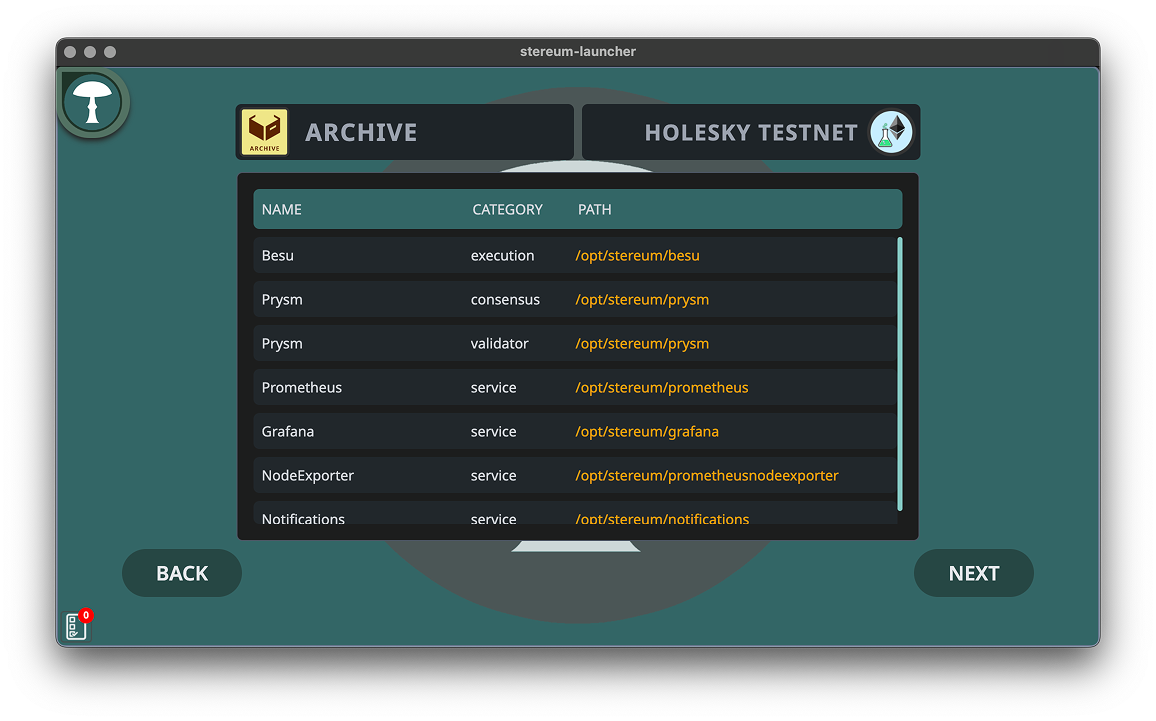This screenshot has height=721, width=1156.
Task: Open the task manager icon with red badge
Action: [x=77, y=625]
